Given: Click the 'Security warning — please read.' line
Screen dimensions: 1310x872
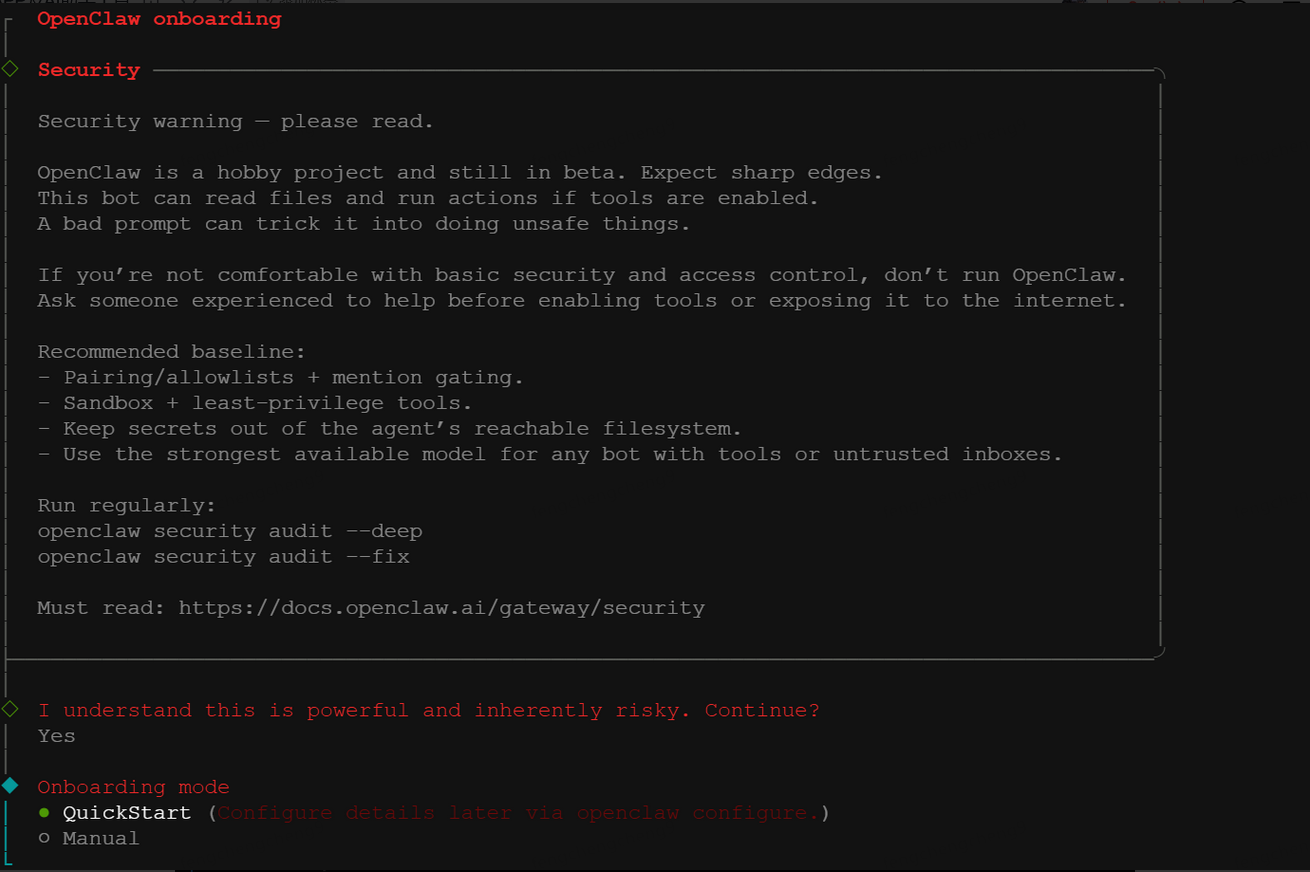Looking at the screenshot, I should pyautogui.click(x=235, y=122).
